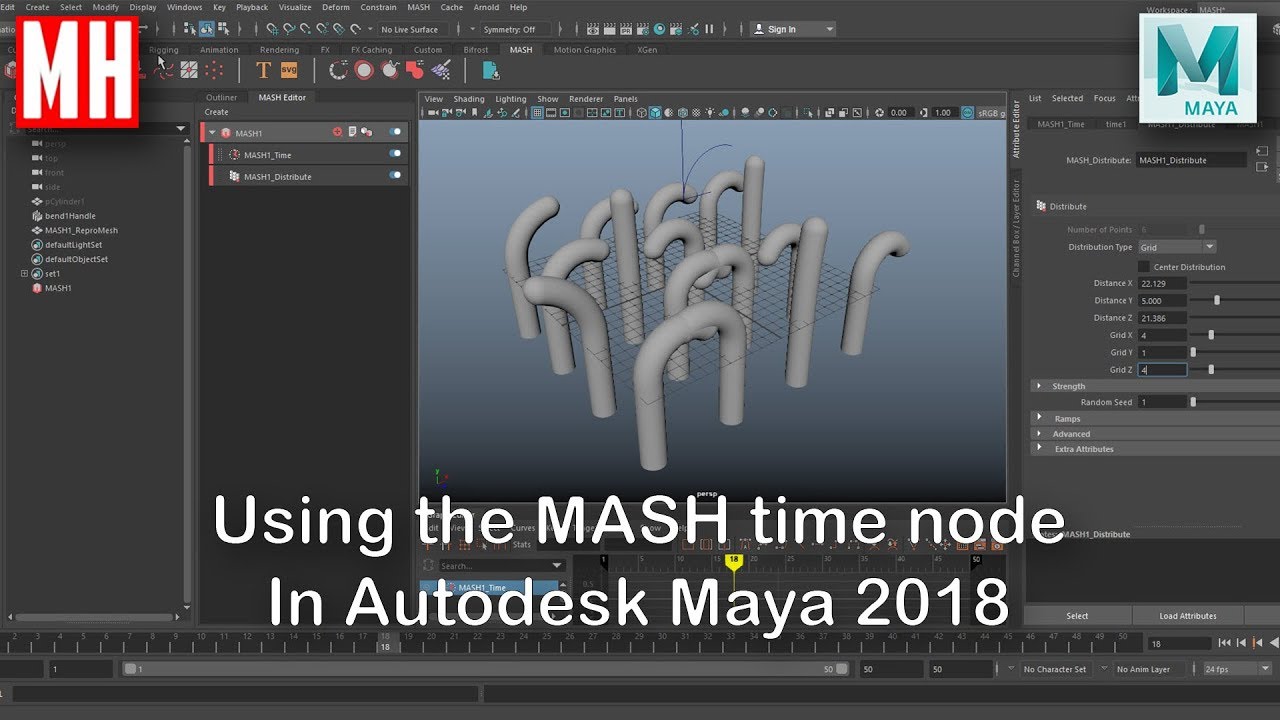Click the light bulb icon in viewport toolbar
This screenshot has height=720, width=1280.
[711, 113]
